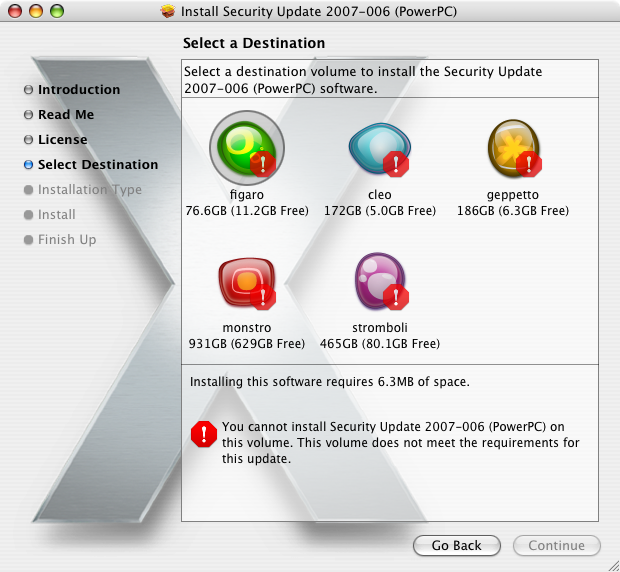
Task: Click the cleo volume name label
Action: coord(380,194)
